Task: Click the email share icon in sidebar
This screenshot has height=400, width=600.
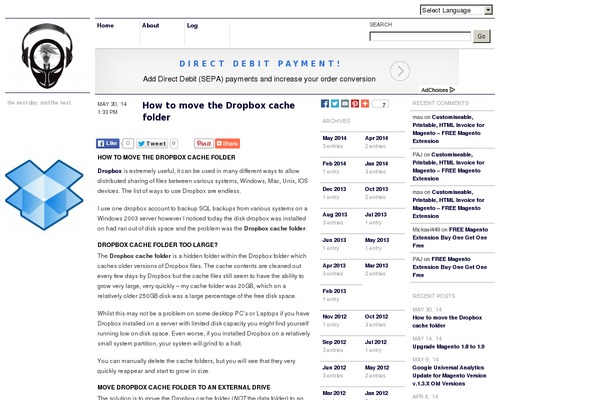Action: 345,103
